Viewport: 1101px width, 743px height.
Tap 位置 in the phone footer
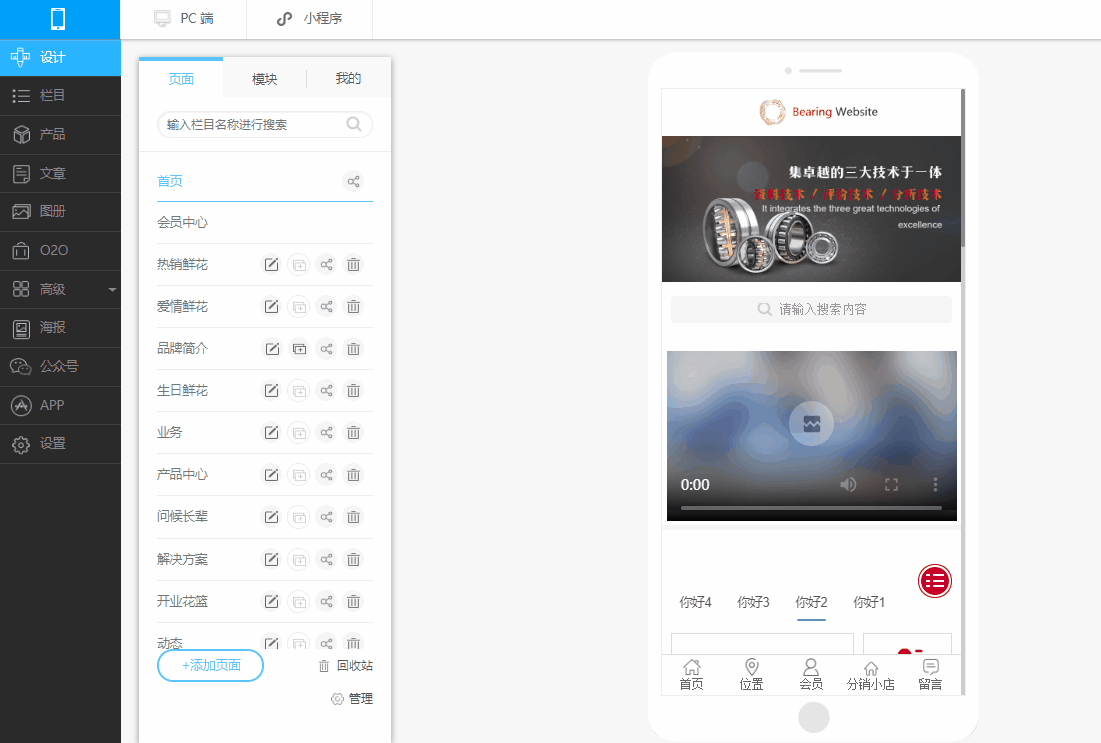tap(751, 675)
